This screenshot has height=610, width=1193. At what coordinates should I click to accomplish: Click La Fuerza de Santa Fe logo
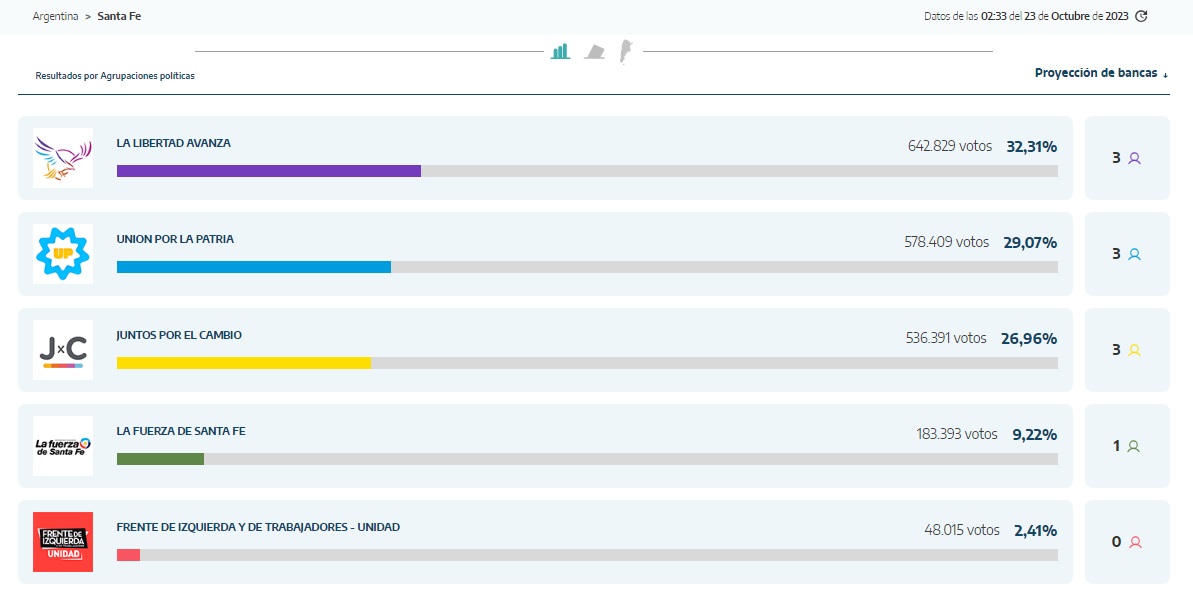[x=63, y=446]
